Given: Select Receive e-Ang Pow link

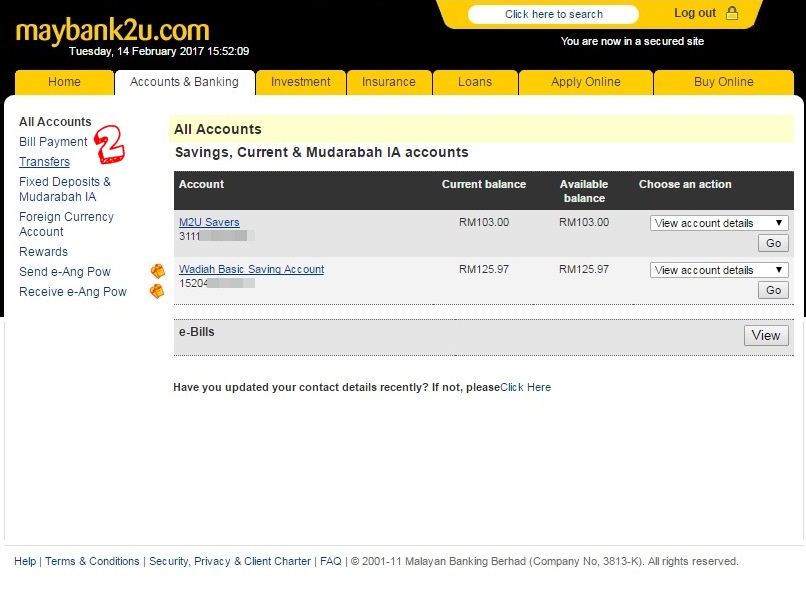Looking at the screenshot, I should (x=72, y=292).
